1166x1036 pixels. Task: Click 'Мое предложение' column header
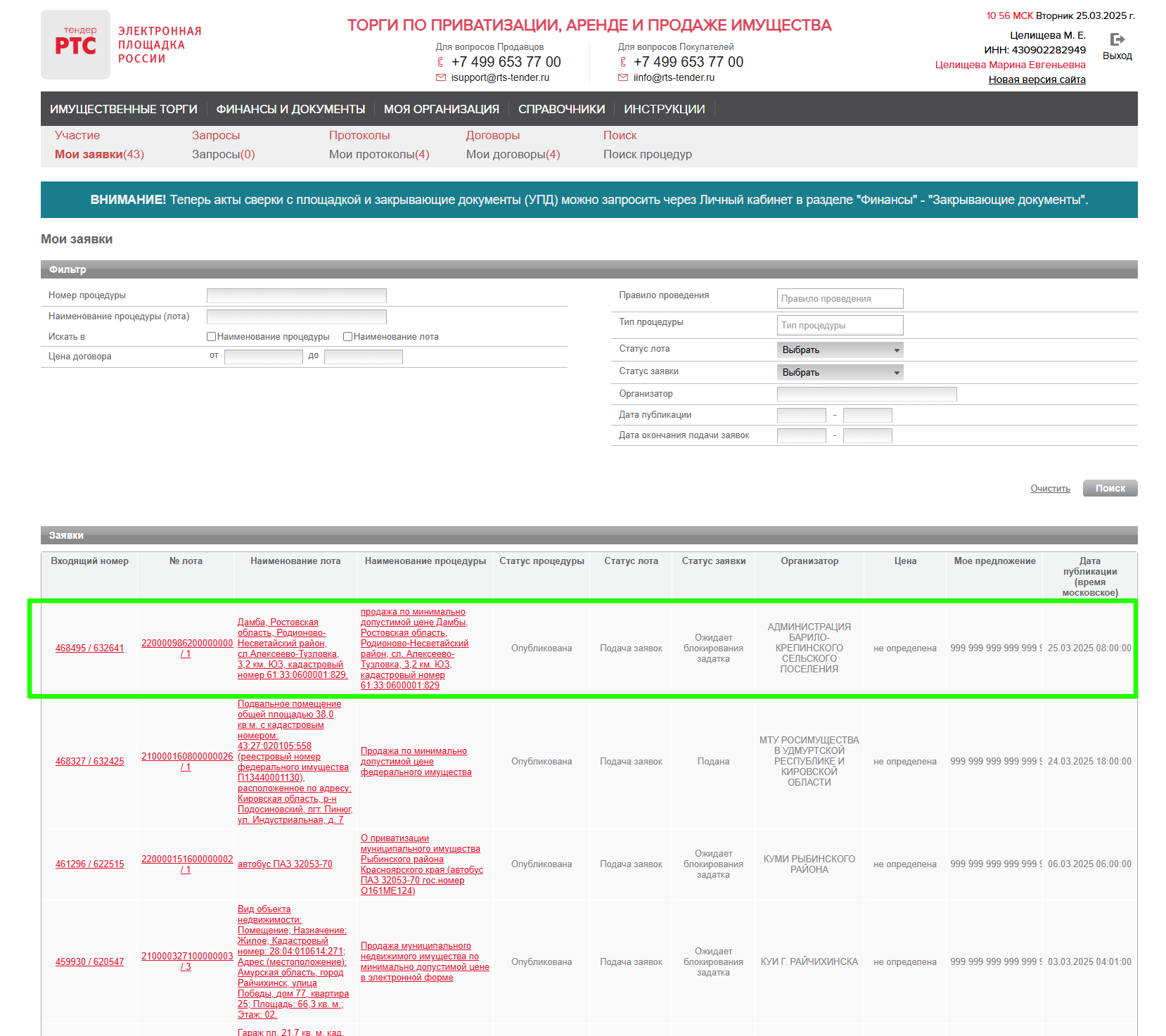pos(994,561)
